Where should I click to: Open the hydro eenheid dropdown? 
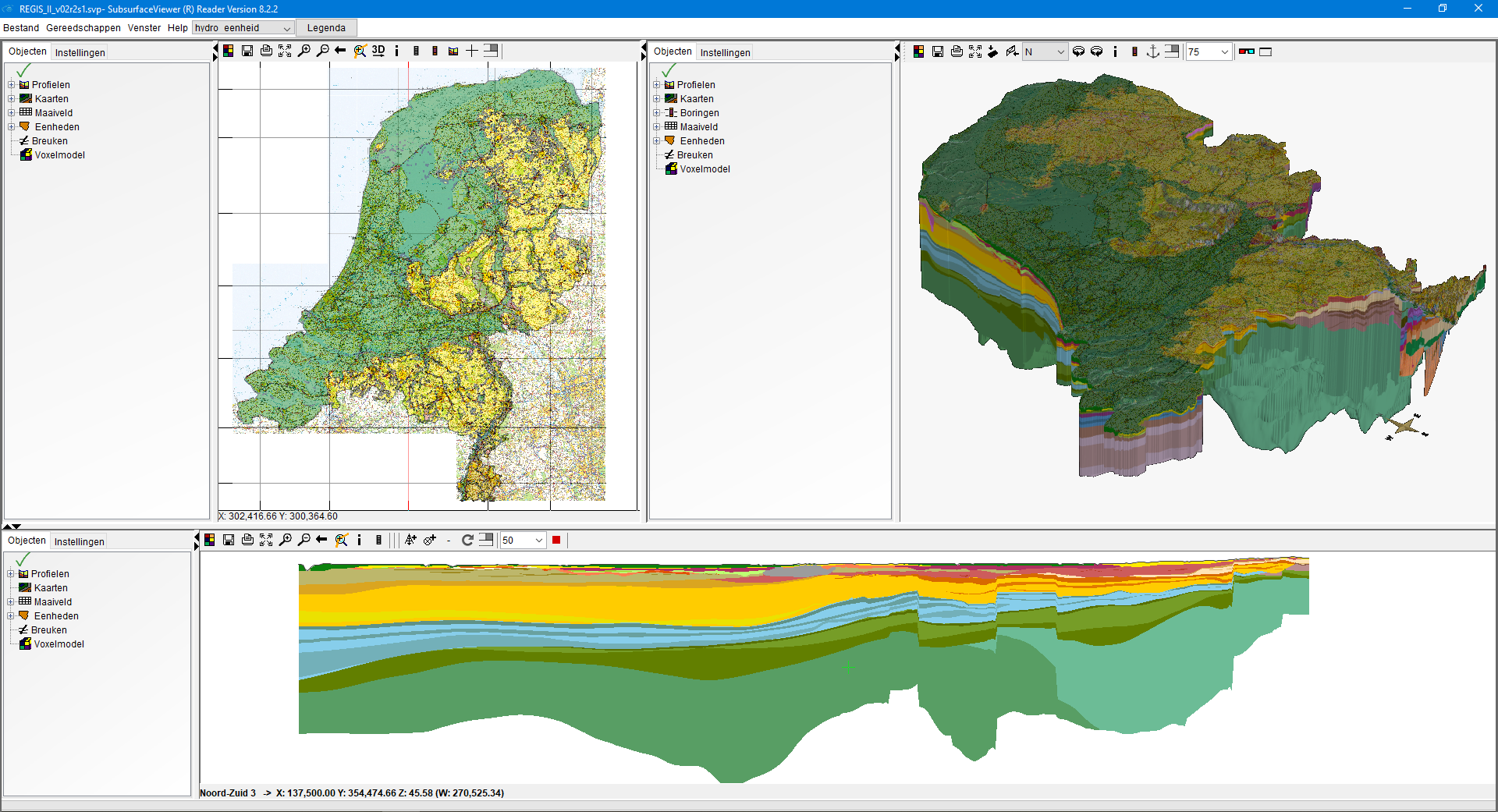[x=286, y=27]
